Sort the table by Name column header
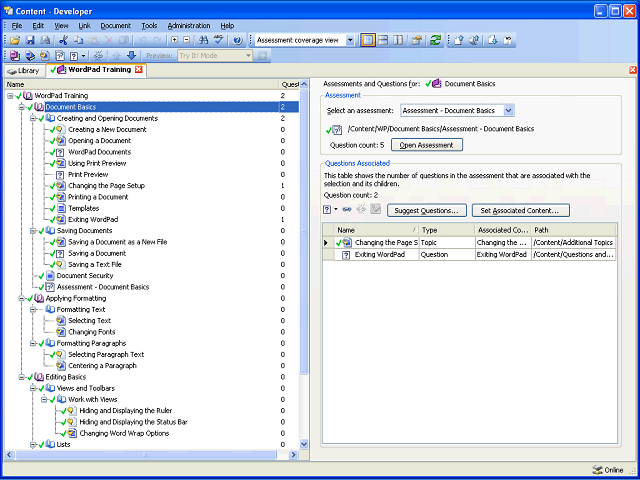 (x=376, y=230)
